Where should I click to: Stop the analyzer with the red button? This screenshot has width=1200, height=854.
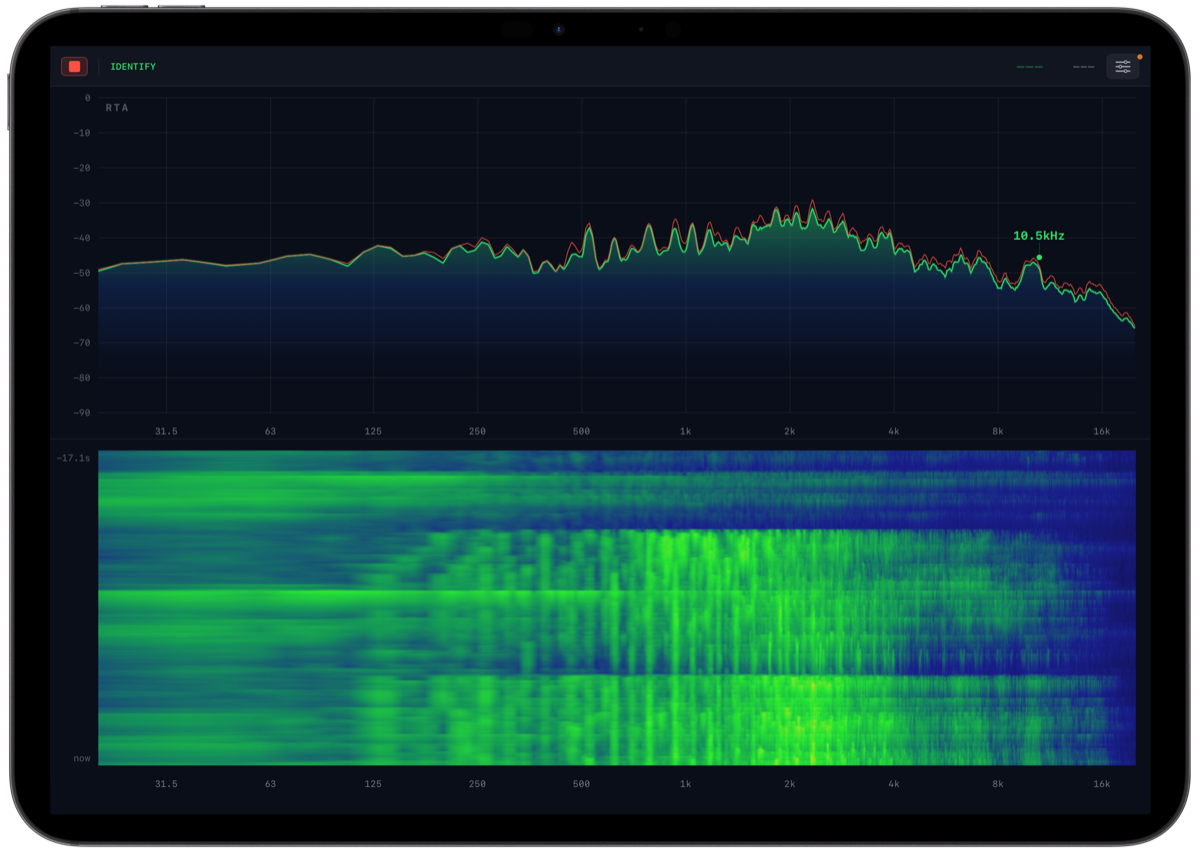(74, 67)
